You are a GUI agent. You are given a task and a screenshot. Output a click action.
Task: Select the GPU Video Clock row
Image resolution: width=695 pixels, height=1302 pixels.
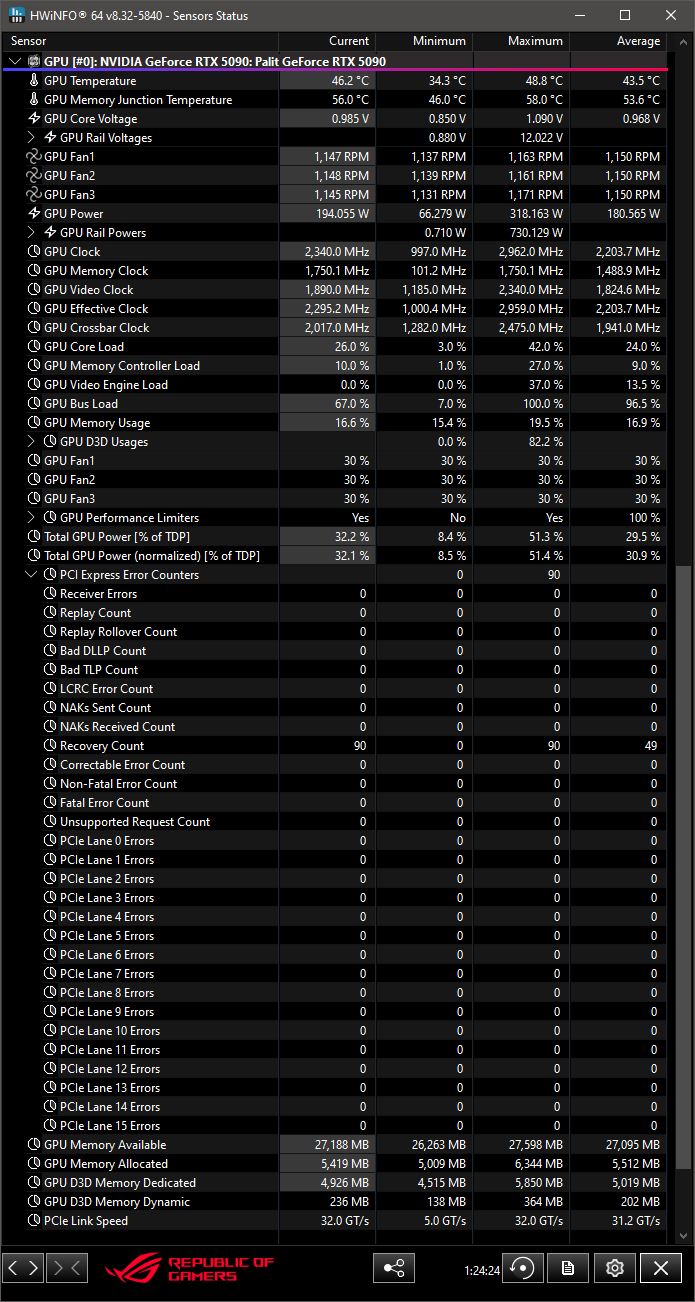point(334,290)
